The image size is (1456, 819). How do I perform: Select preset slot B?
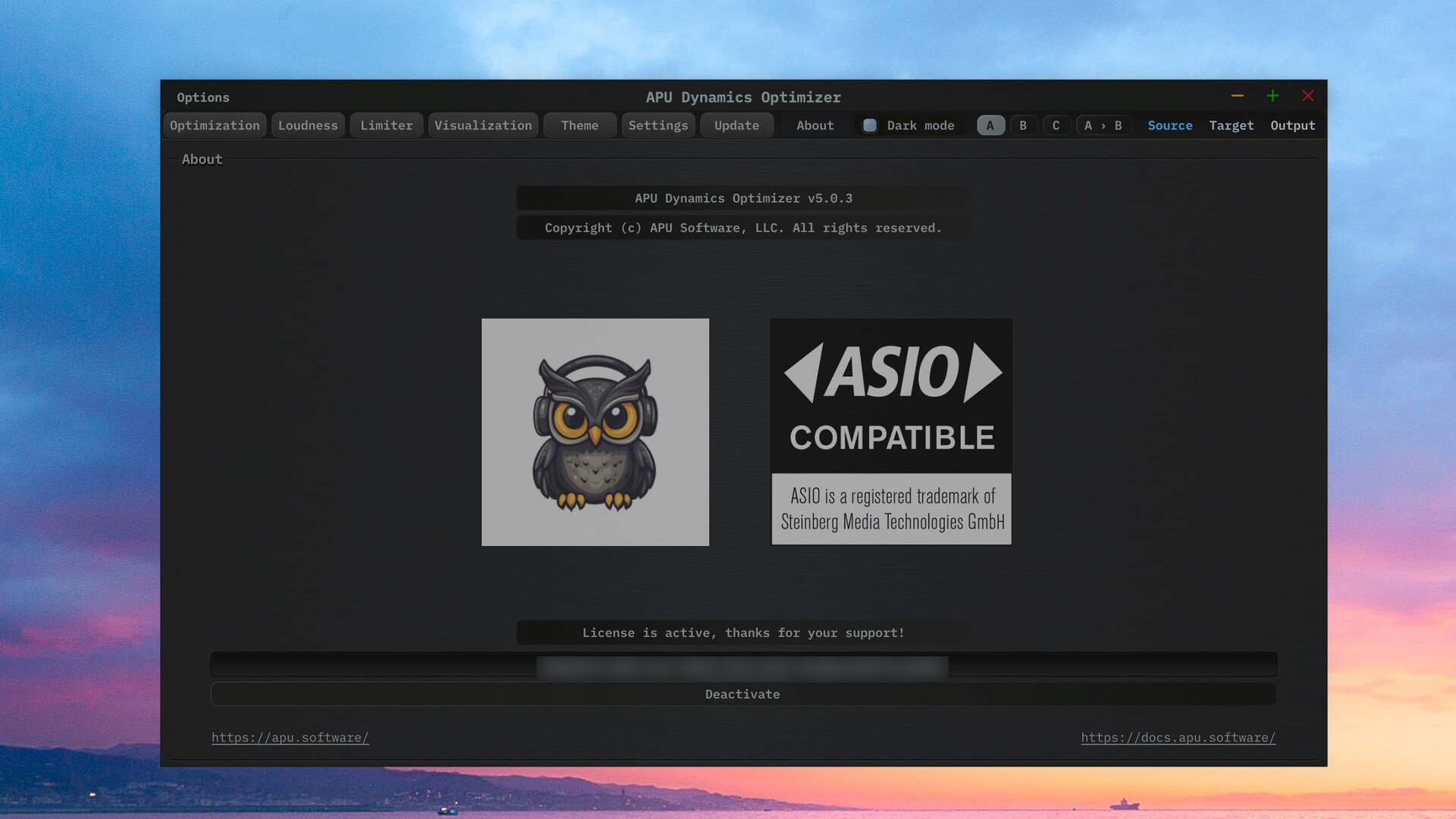point(1023,126)
